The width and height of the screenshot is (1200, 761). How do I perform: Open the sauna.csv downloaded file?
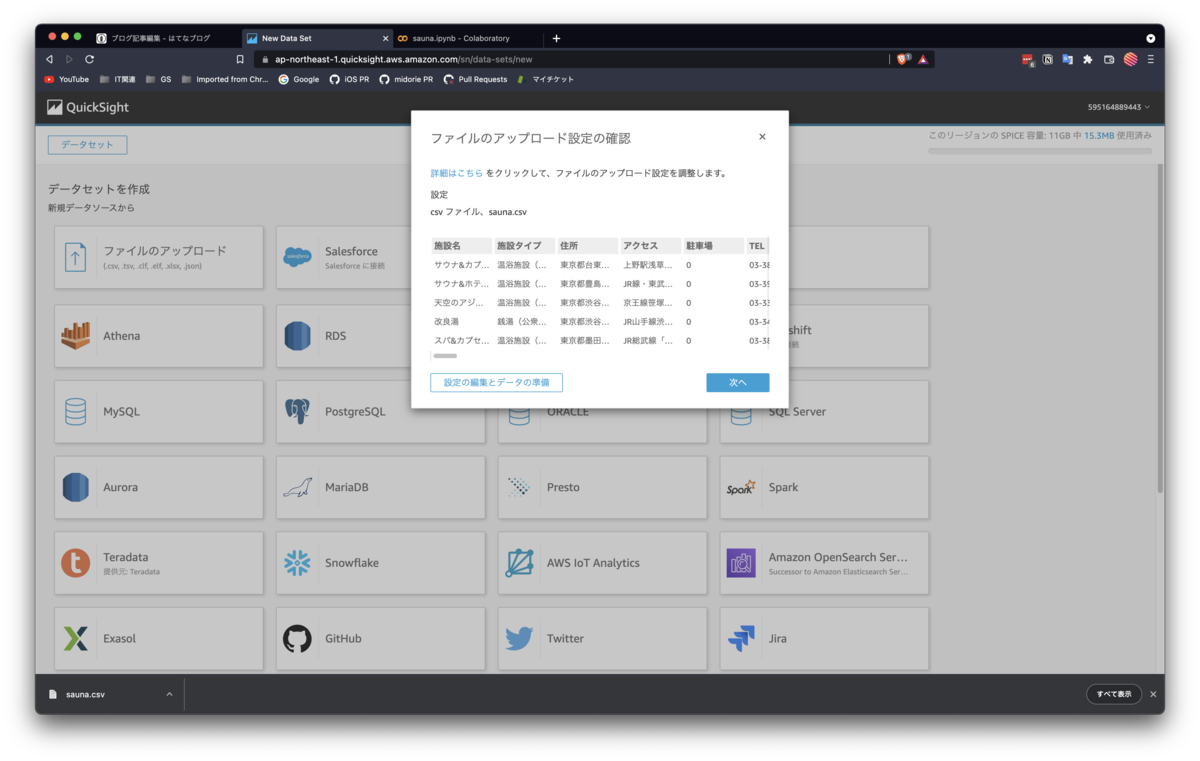(x=85, y=694)
